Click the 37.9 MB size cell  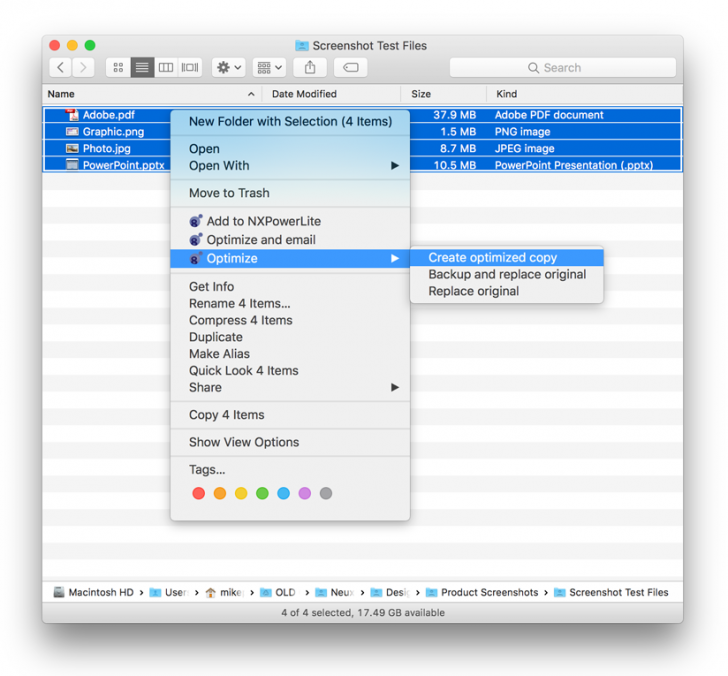click(455, 115)
